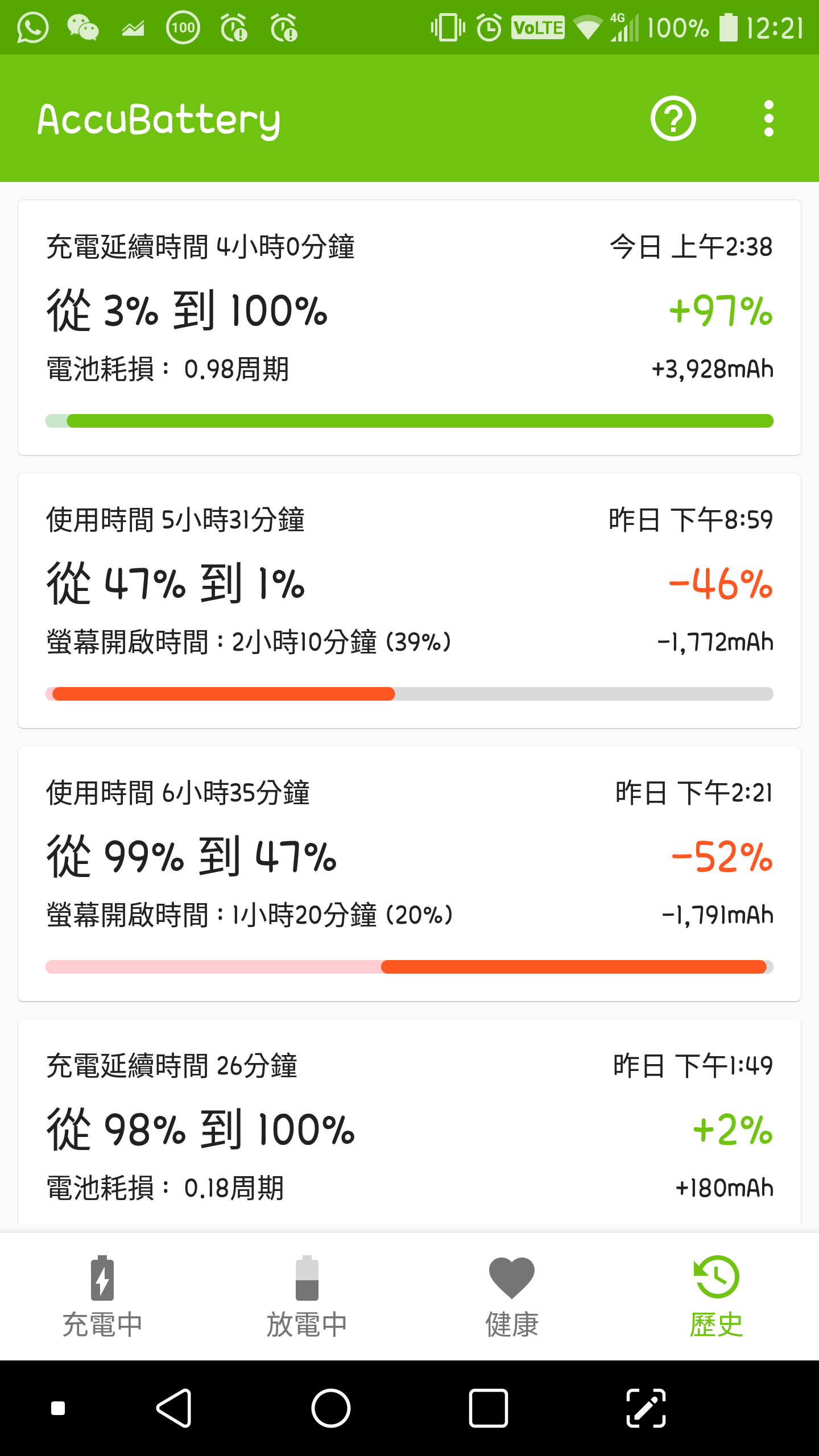Click the orange 47% to 1% progress bar
819x1456 pixels.
tap(223, 694)
